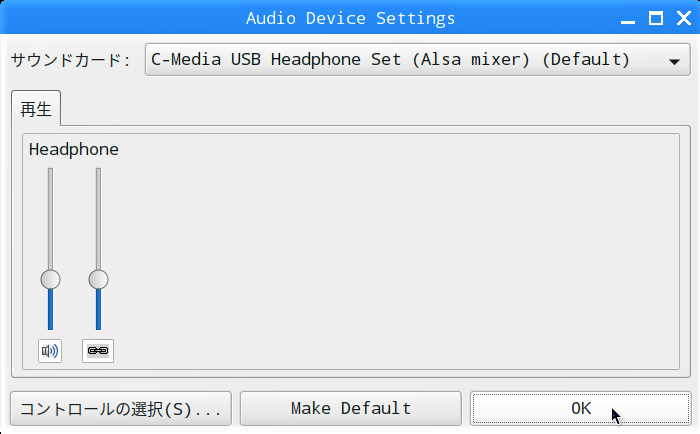Viewport: 700px width, 434px height.
Task: Click the dropdown arrow beside C-Media USB Headphone Set
Action: (x=674, y=61)
